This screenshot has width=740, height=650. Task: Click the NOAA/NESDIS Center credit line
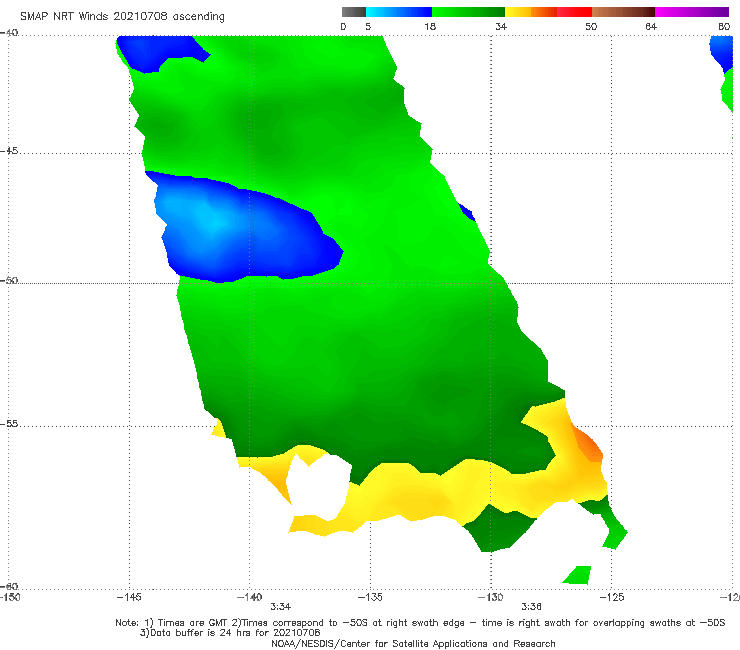413,644
